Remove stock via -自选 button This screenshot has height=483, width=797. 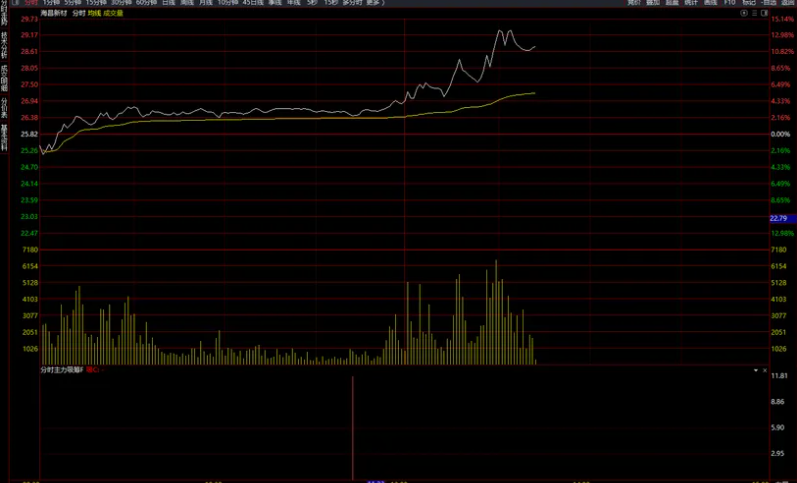pyautogui.click(x=768, y=3)
